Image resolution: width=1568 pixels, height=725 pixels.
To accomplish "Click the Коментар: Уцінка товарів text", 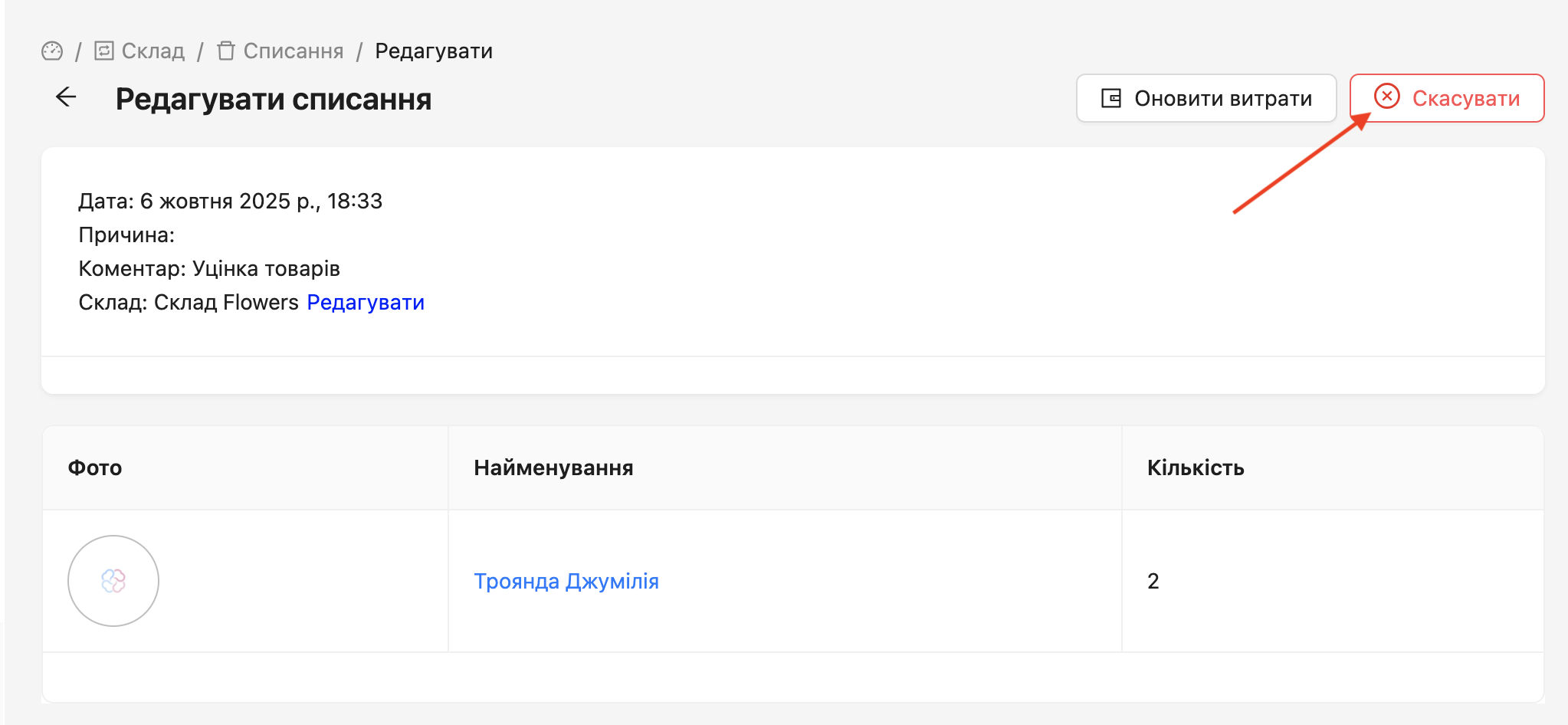I will [208, 269].
